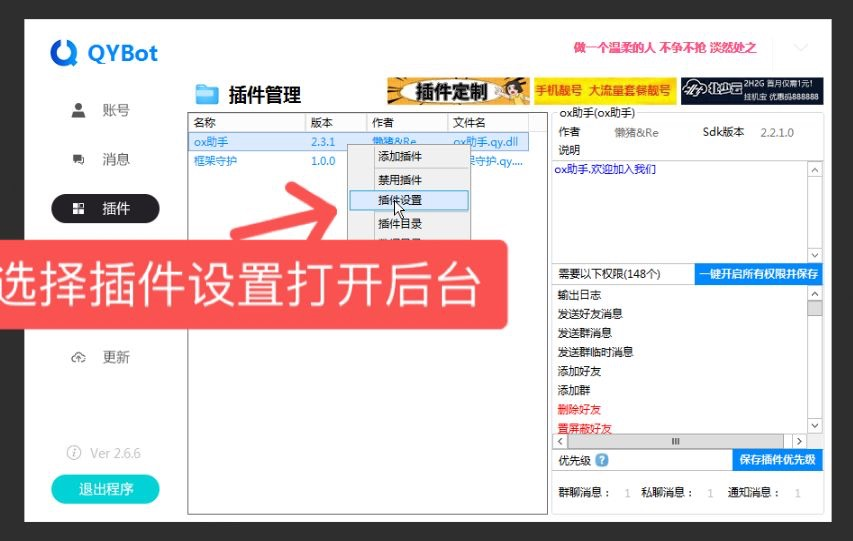This screenshot has width=853, height=541.
Task: Sort by the 版本 column header
Action: [336, 122]
